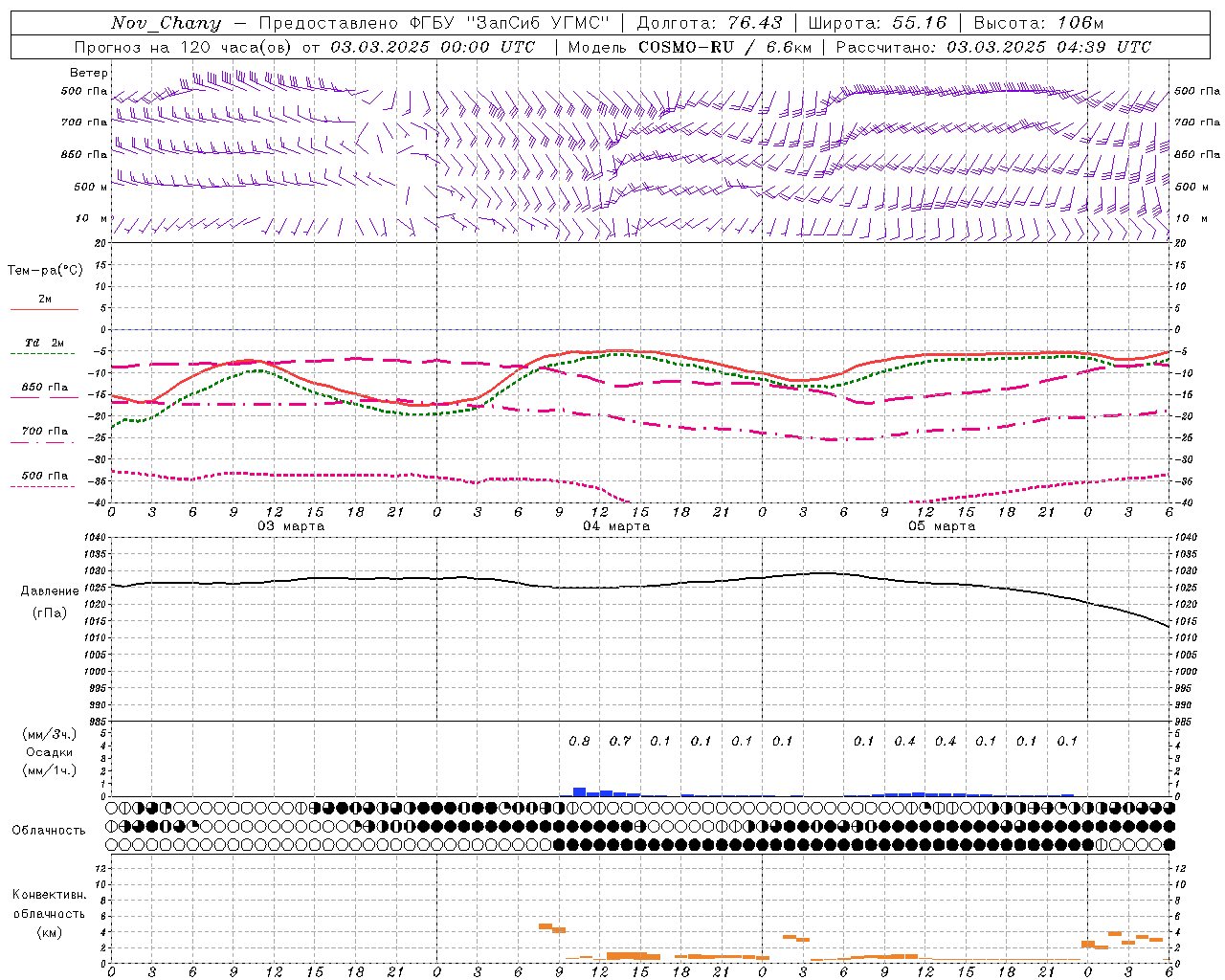Click the 'Ветер' wind panel label
Image resolution: width=1225 pixels, height=980 pixels.
(x=89, y=73)
